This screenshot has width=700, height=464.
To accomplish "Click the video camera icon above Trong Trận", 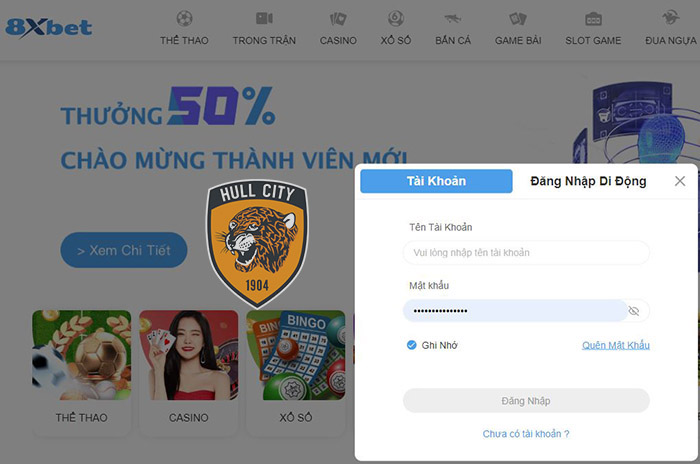I will (264, 18).
